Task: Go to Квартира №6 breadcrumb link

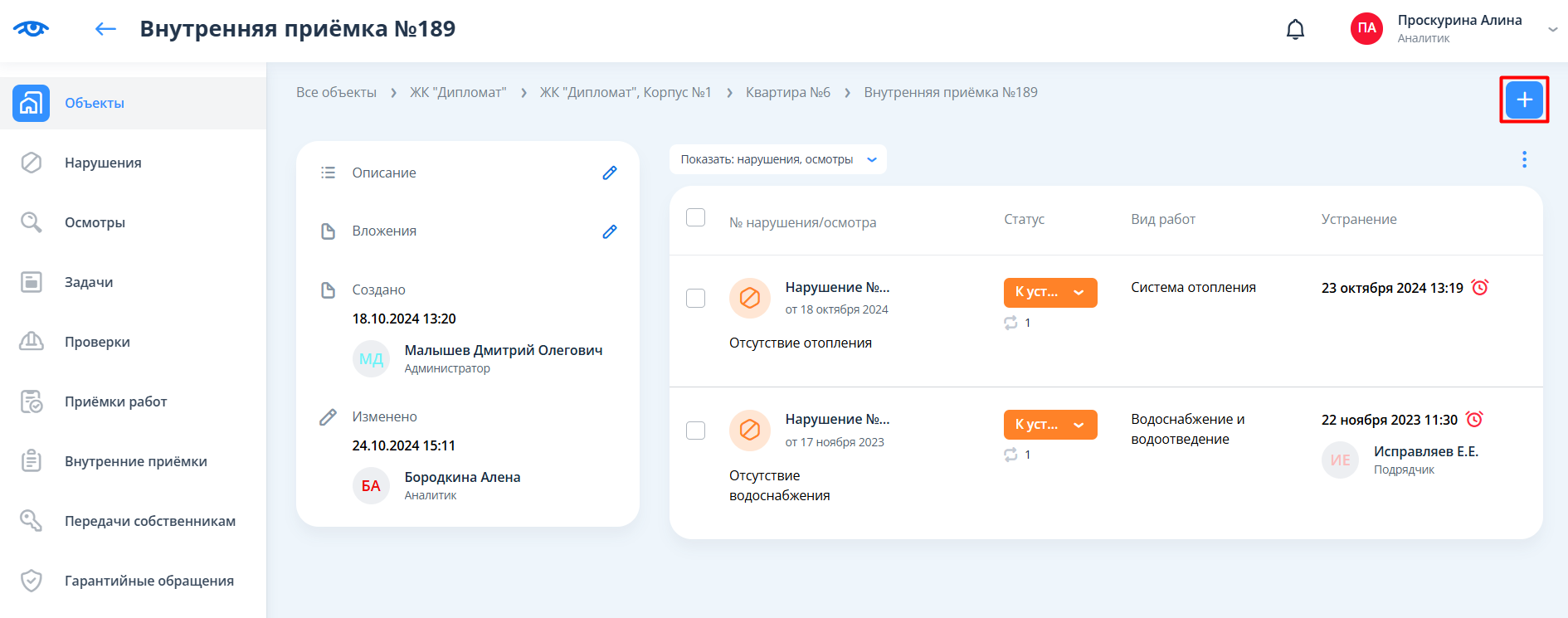Action: pyautogui.click(x=787, y=92)
